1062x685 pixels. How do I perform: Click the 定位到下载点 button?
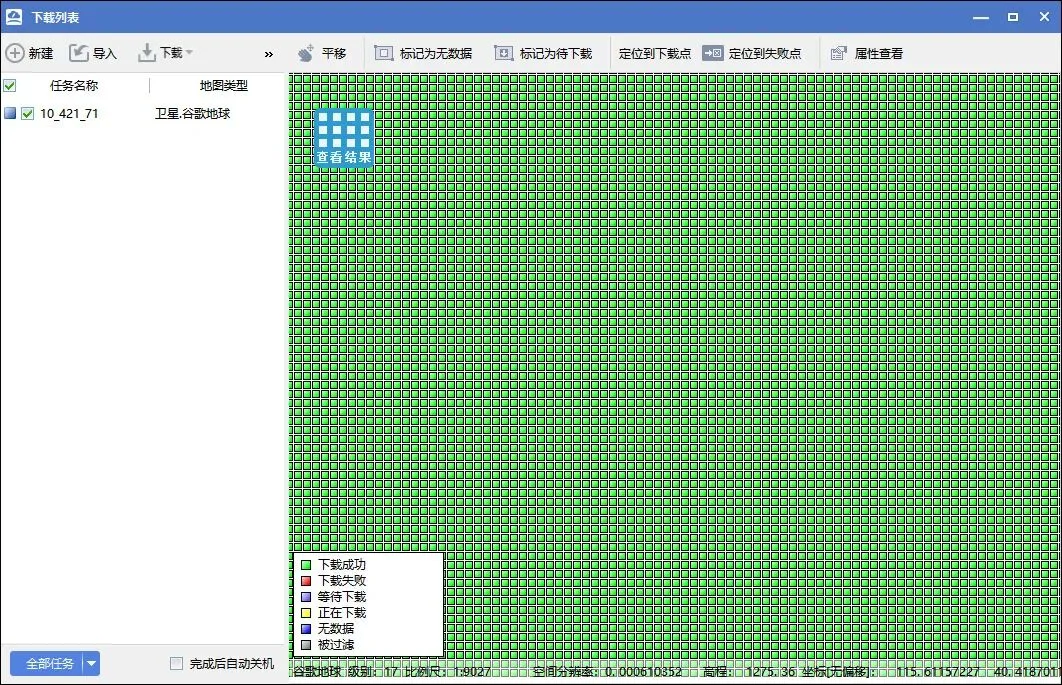[654, 54]
